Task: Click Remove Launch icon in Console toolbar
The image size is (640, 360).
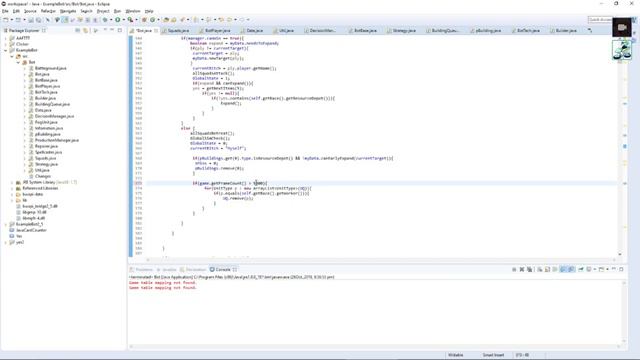Action: click(x=522, y=269)
